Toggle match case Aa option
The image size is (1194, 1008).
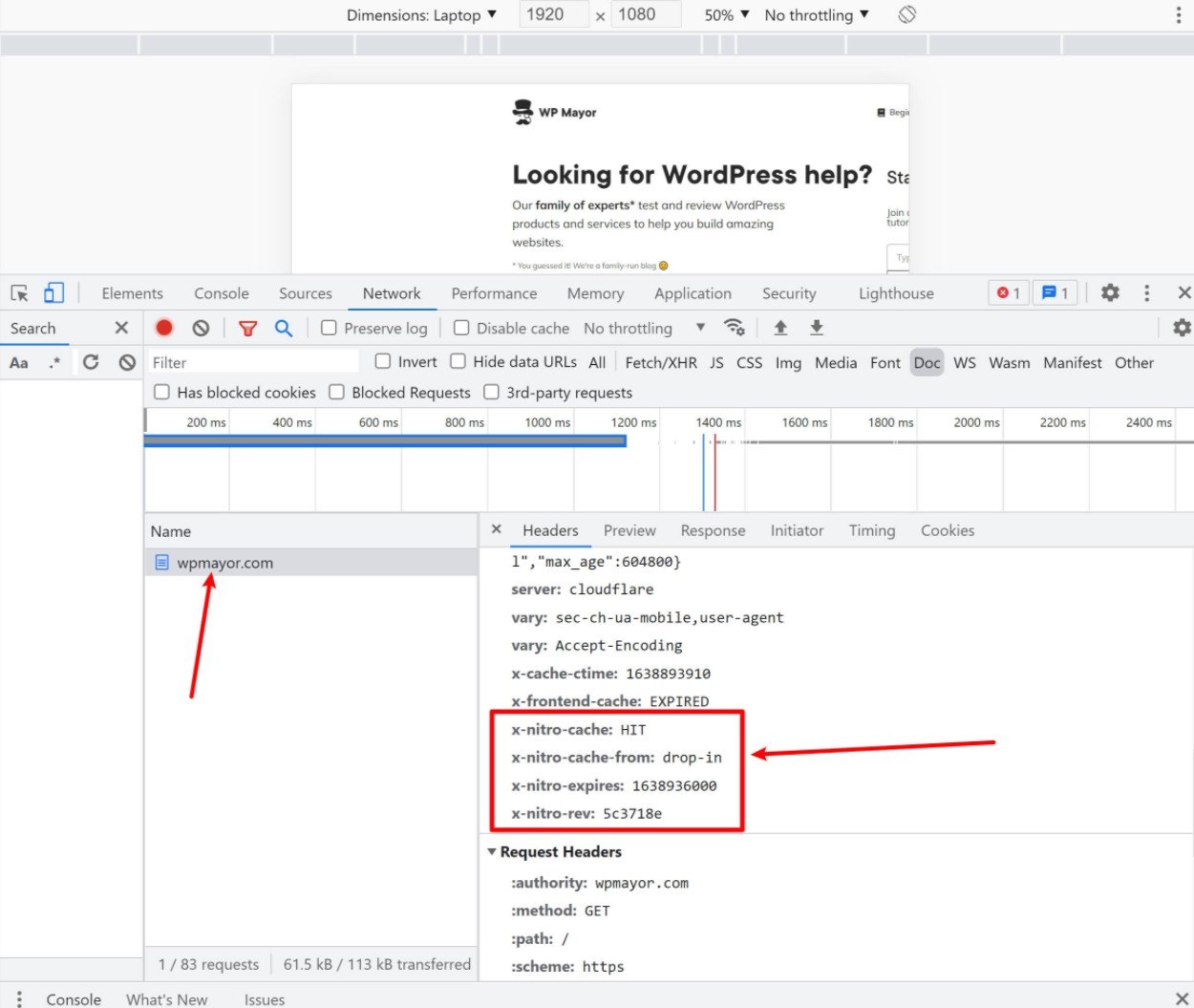point(19,363)
